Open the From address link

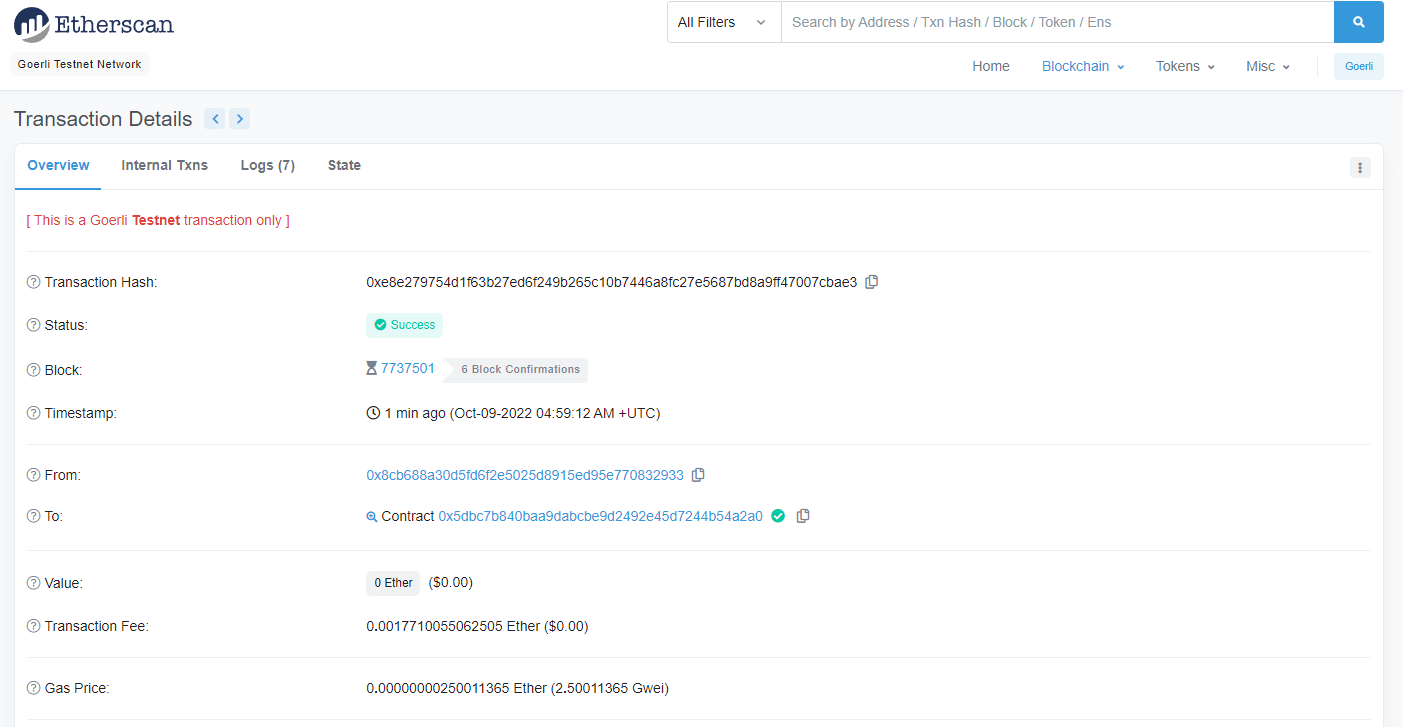point(525,475)
